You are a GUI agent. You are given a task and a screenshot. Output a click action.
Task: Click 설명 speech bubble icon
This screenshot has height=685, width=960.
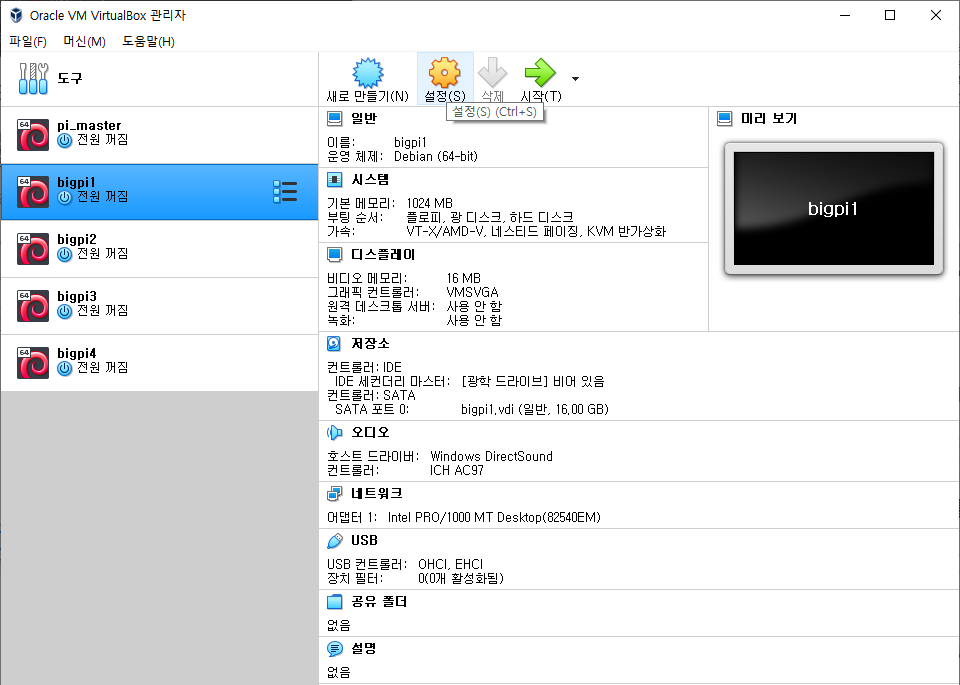pyautogui.click(x=334, y=648)
